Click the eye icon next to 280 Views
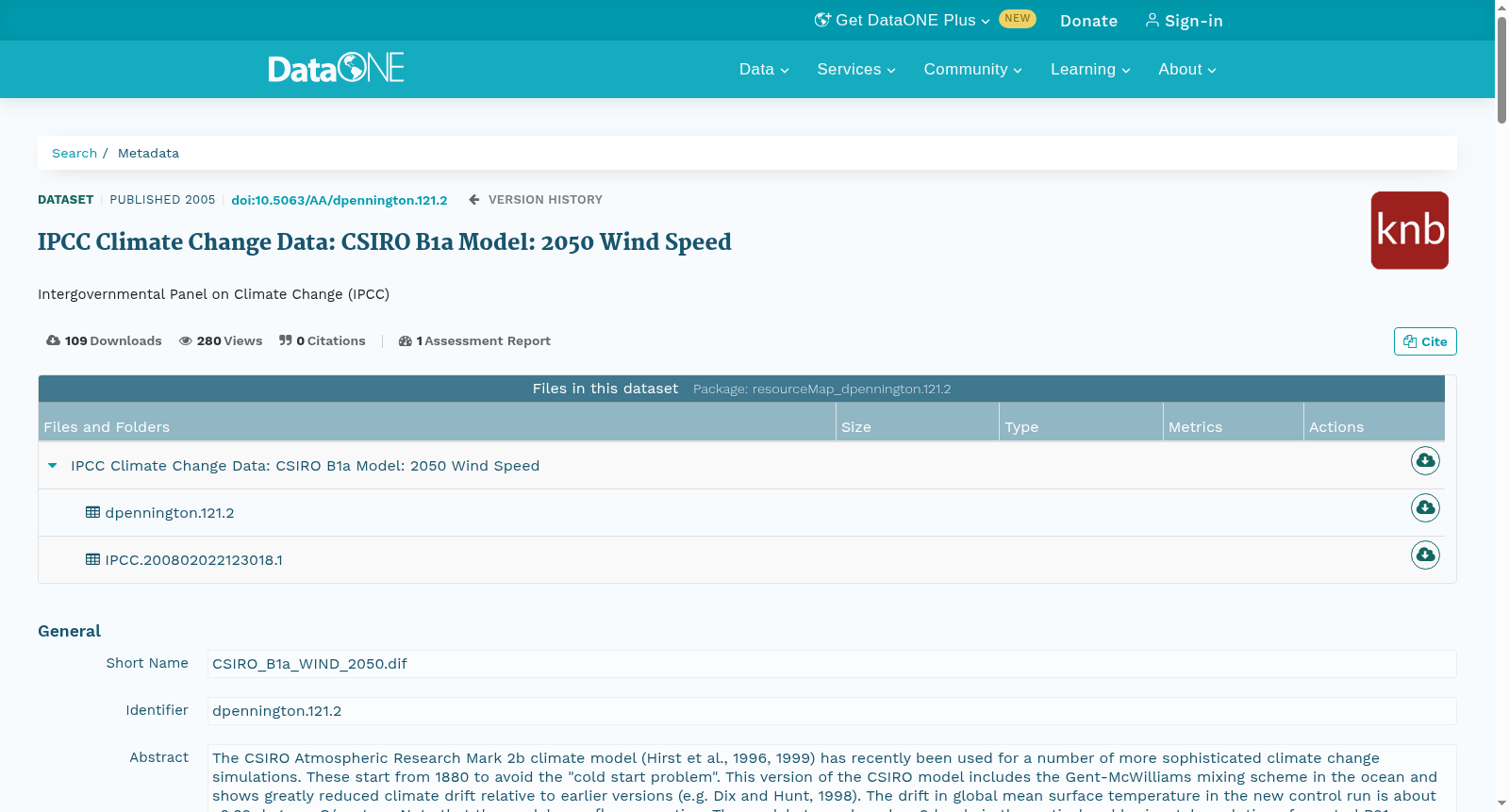The image size is (1509, 812). (186, 341)
